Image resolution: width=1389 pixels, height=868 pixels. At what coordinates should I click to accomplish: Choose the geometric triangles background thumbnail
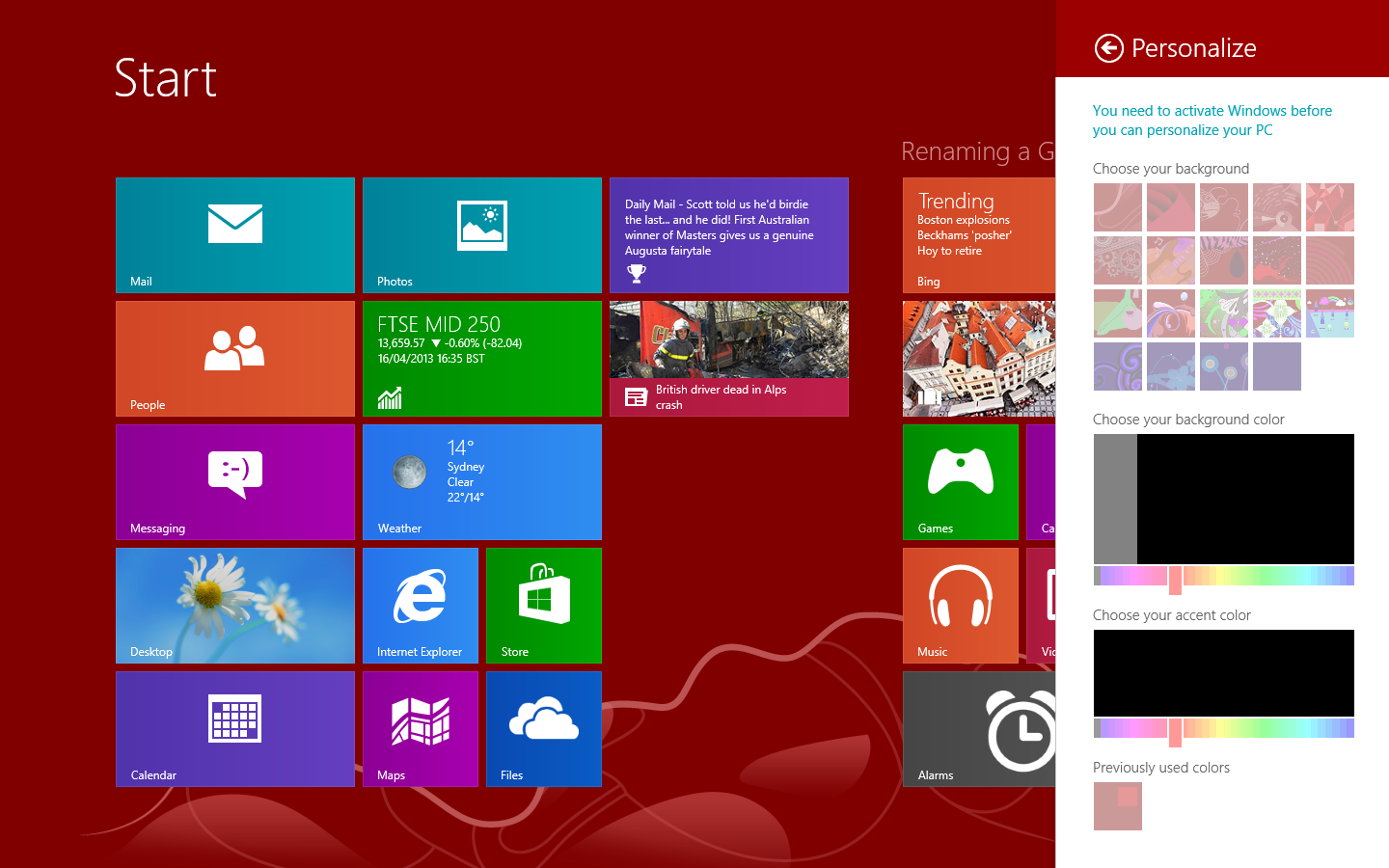[1330, 207]
